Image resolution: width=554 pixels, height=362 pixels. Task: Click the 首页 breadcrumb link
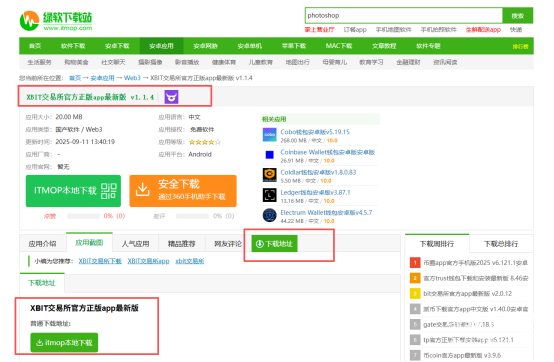75,78
